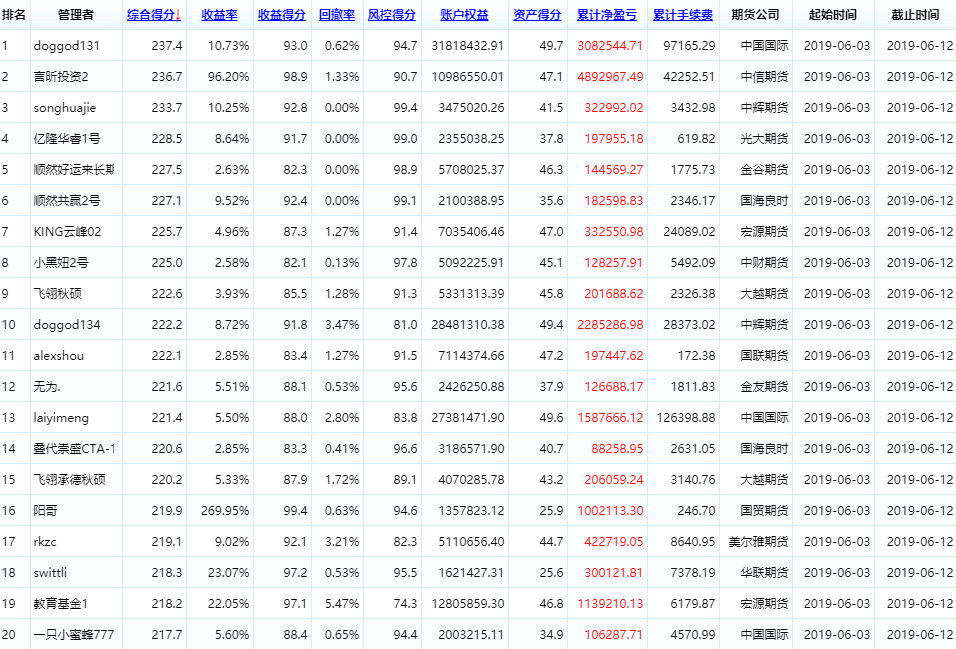Viewport: 956px width, 649px height.
Task: Click futures company 中财期货
Action: [764, 263]
